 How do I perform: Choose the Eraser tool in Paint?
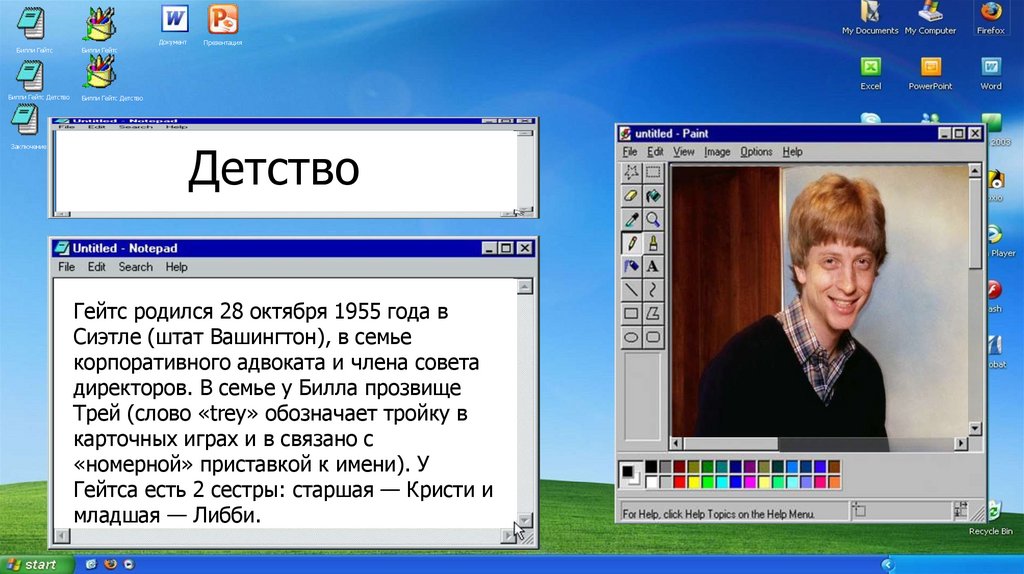[631, 196]
